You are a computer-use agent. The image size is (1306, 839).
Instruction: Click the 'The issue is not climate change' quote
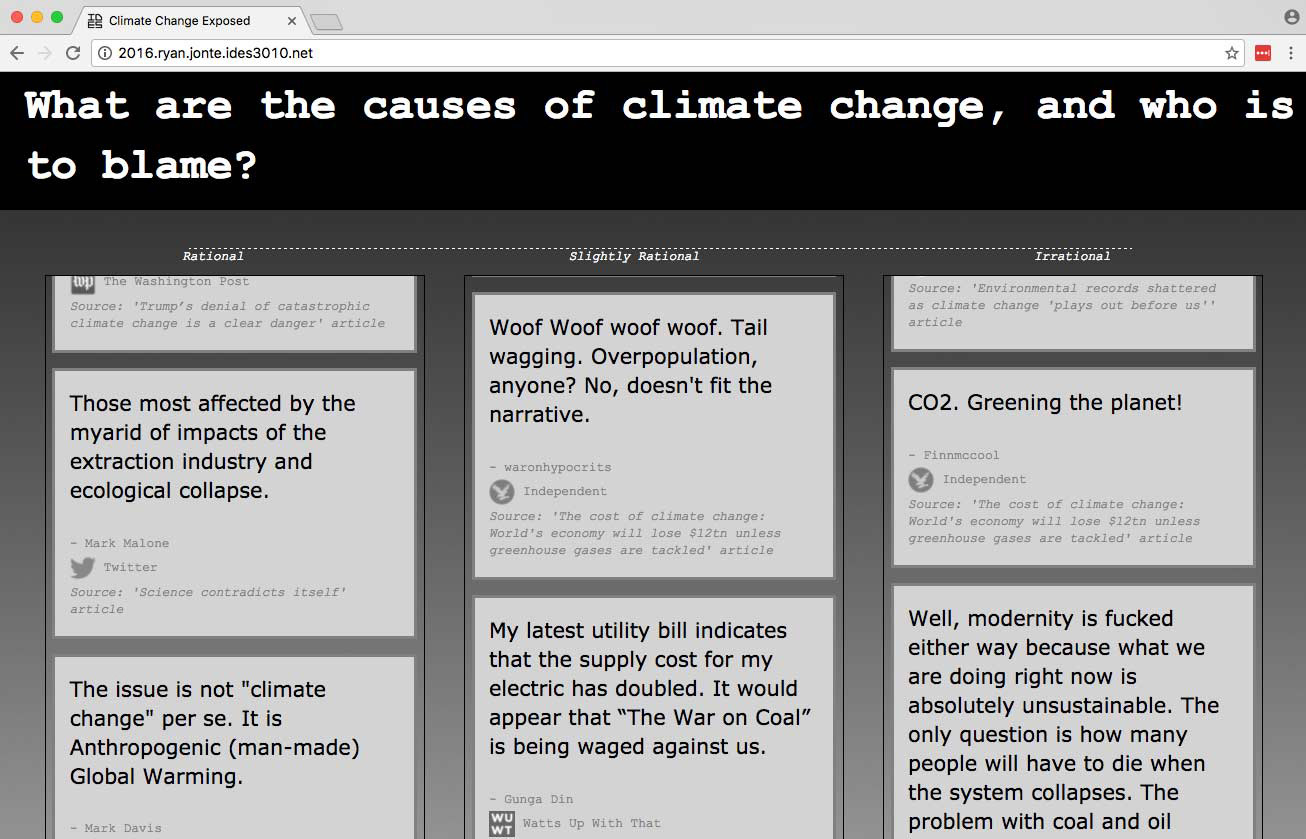tap(214, 733)
